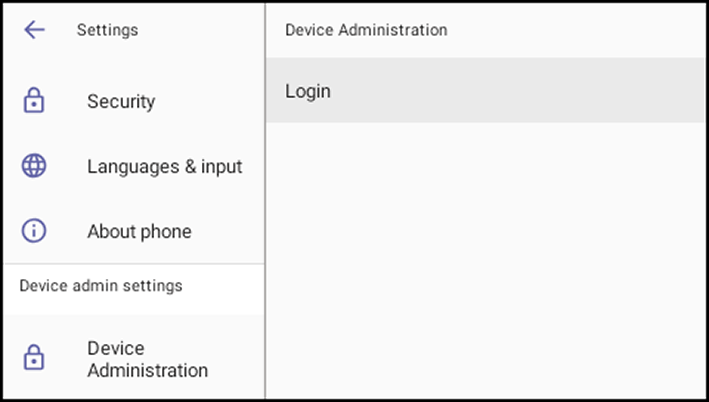This screenshot has width=709, height=402.
Task: Click the Device Administration padlock icon
Action: 34,358
